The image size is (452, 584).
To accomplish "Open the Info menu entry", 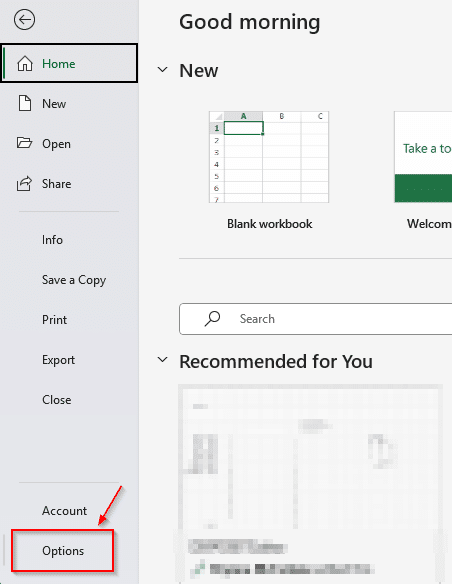I will pyautogui.click(x=52, y=240).
